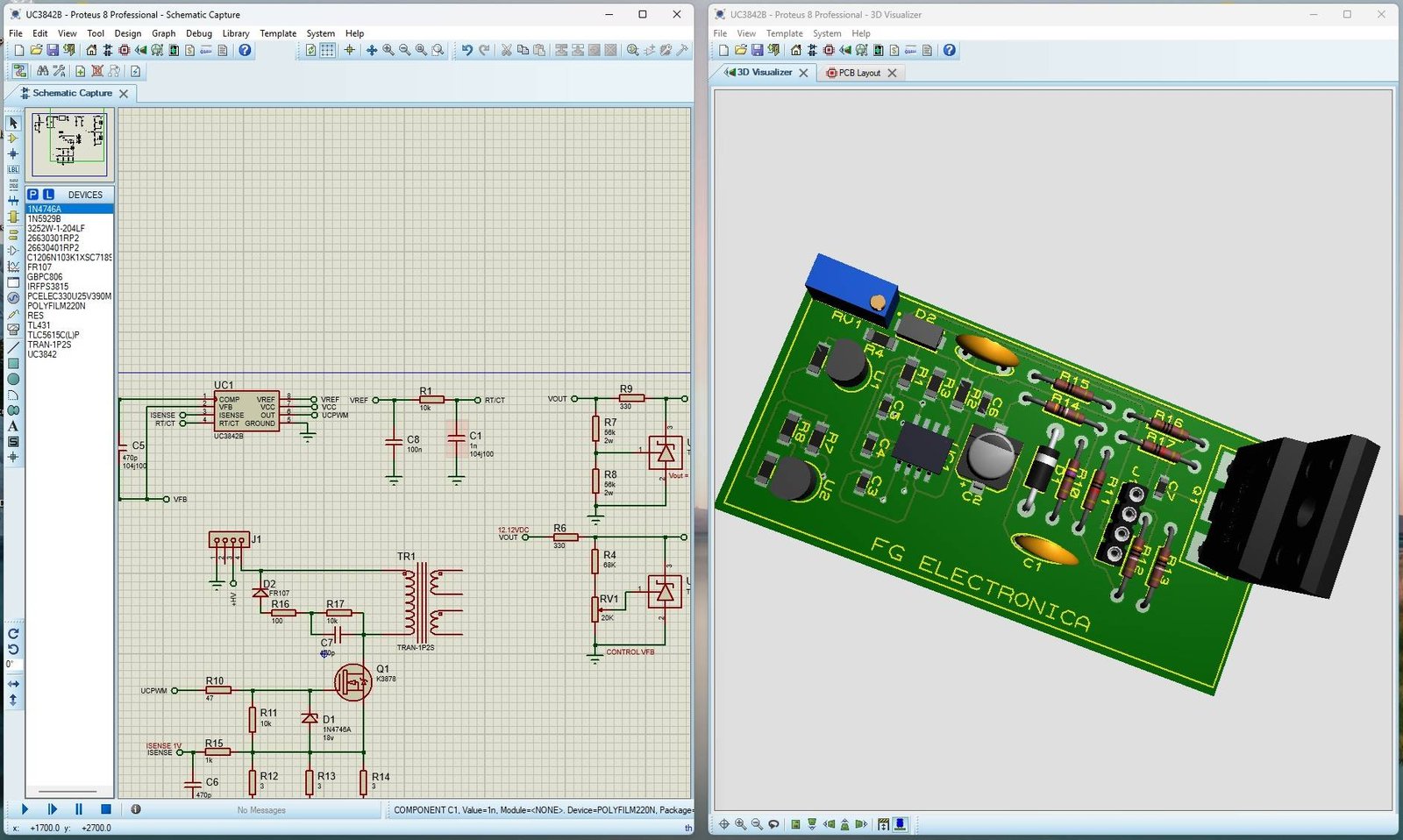Pause the simulation
This screenshot has height=840, width=1403.
click(x=78, y=809)
